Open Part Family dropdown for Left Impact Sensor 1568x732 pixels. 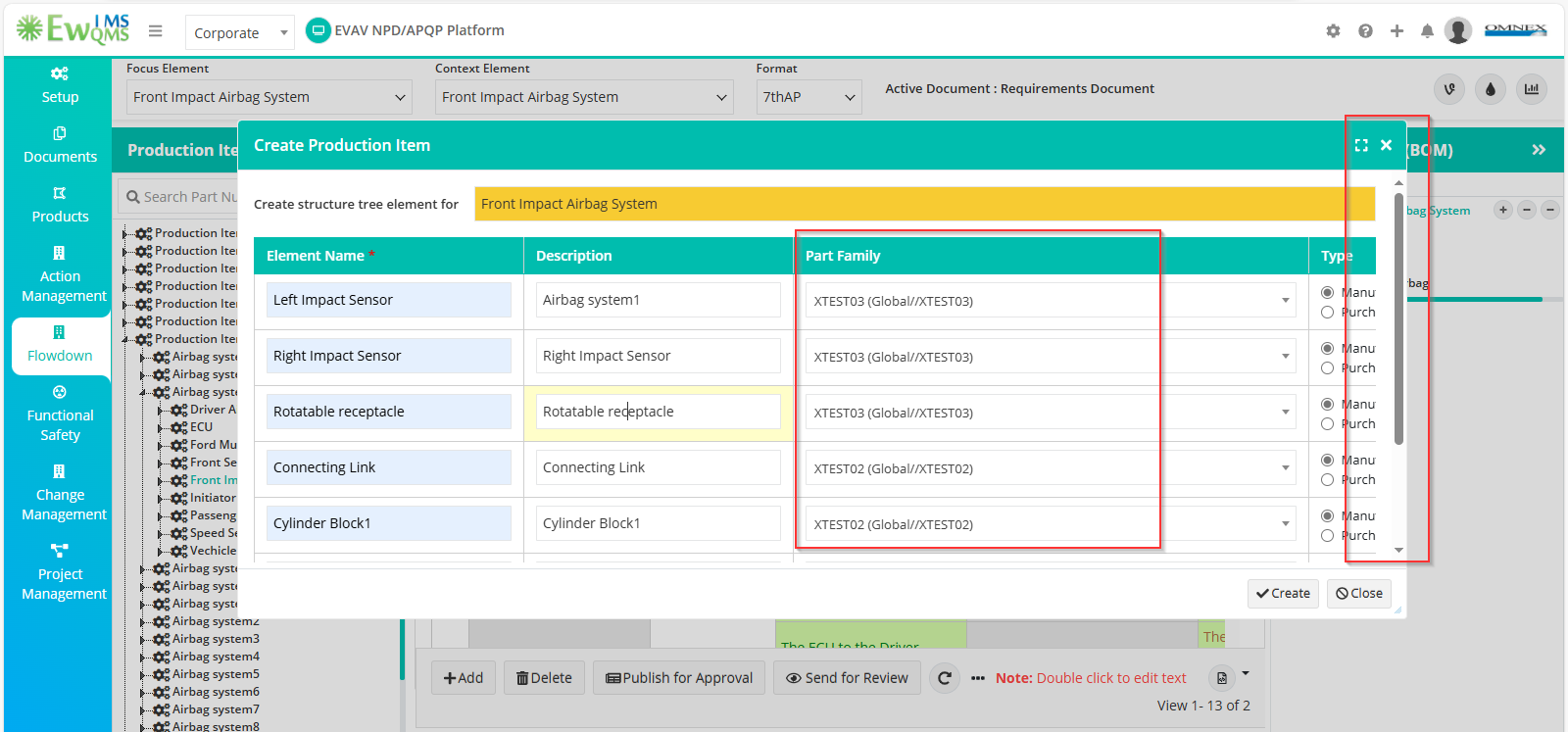click(1051, 301)
